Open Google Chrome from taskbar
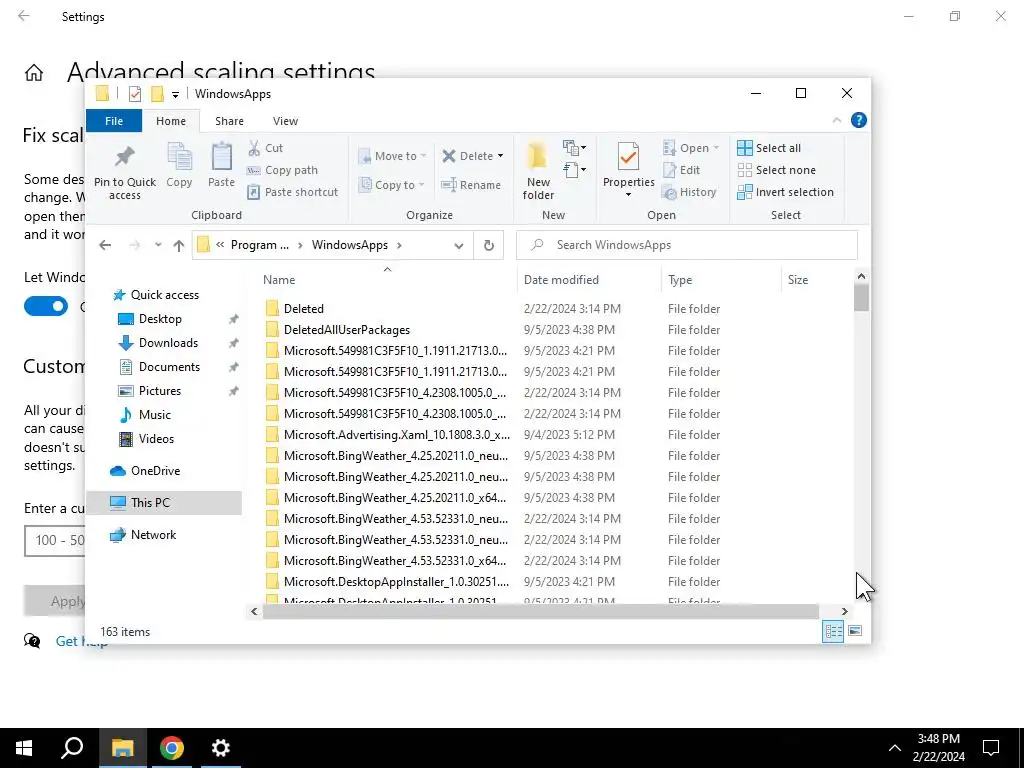The image size is (1024, 768). (x=172, y=748)
